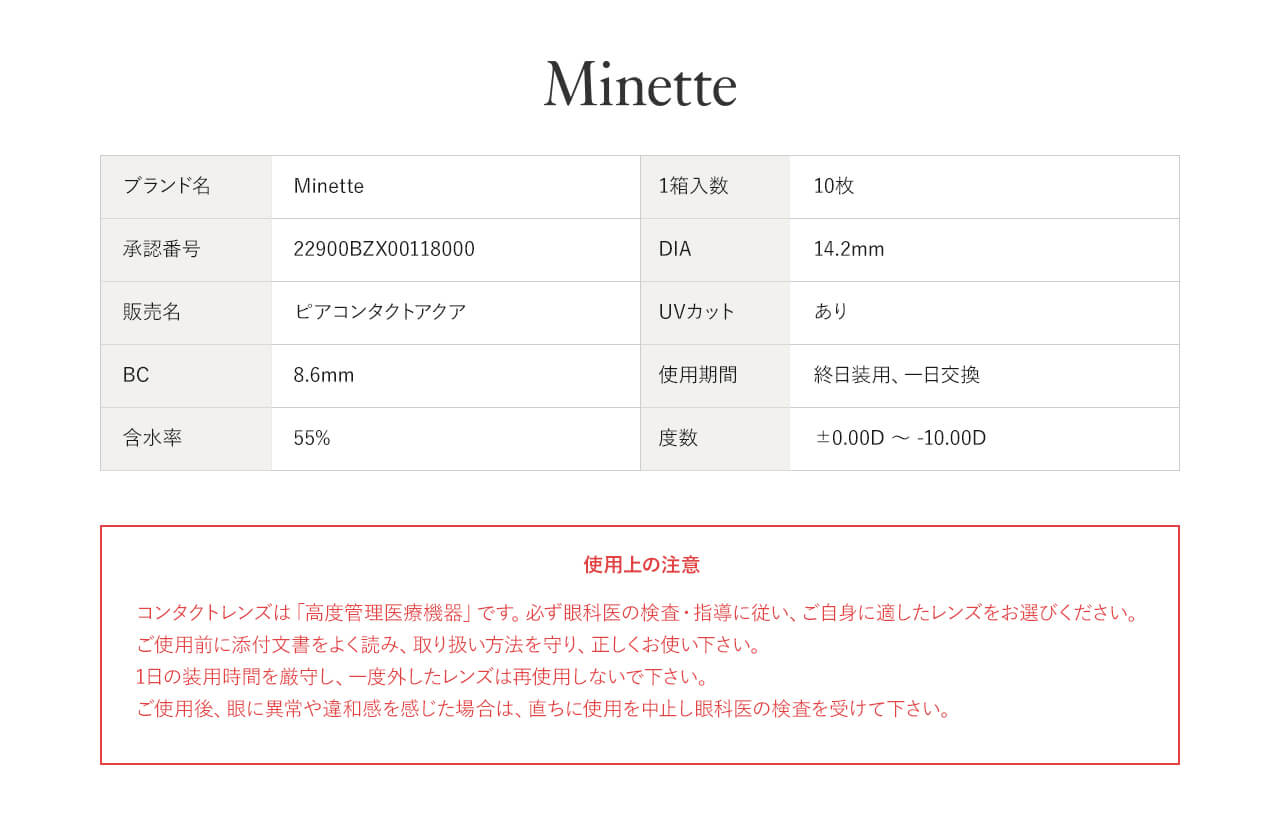Click the line starting ご使用後、眼に異常

coord(544,709)
